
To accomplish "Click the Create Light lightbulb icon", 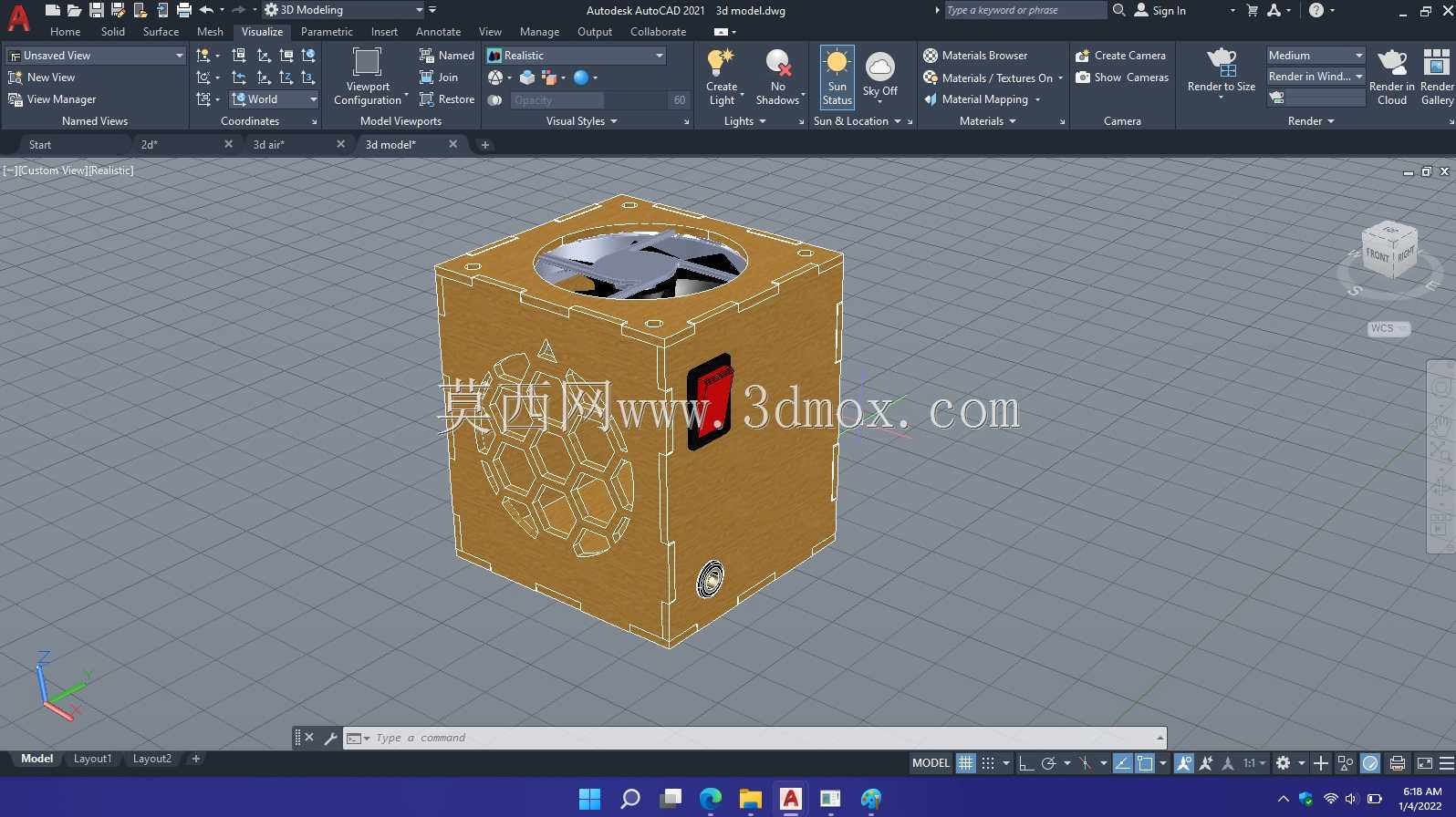I will [721, 62].
